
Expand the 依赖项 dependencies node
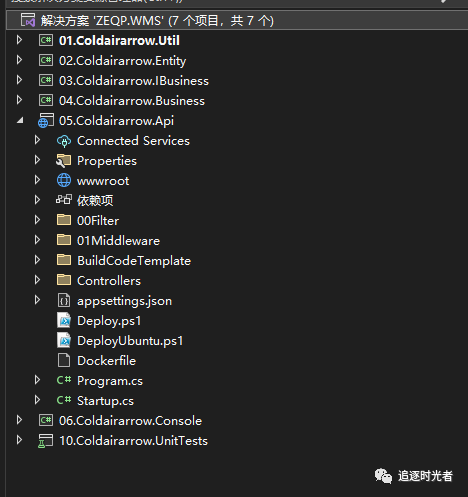[37, 200]
